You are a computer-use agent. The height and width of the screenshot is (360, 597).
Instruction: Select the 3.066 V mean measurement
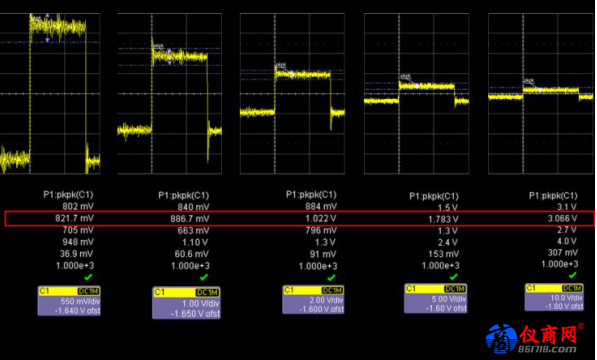coord(562,218)
